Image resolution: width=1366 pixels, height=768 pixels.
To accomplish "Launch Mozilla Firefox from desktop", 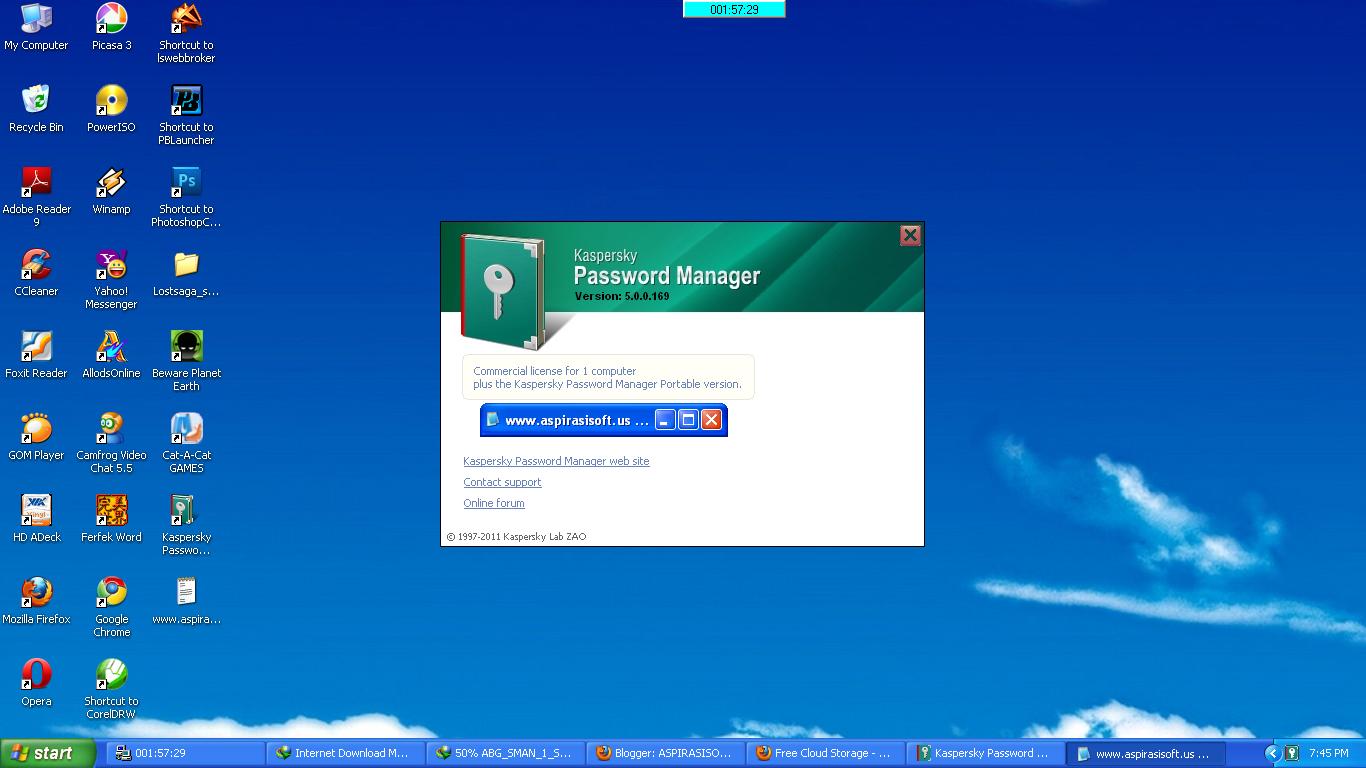I will tap(36, 601).
